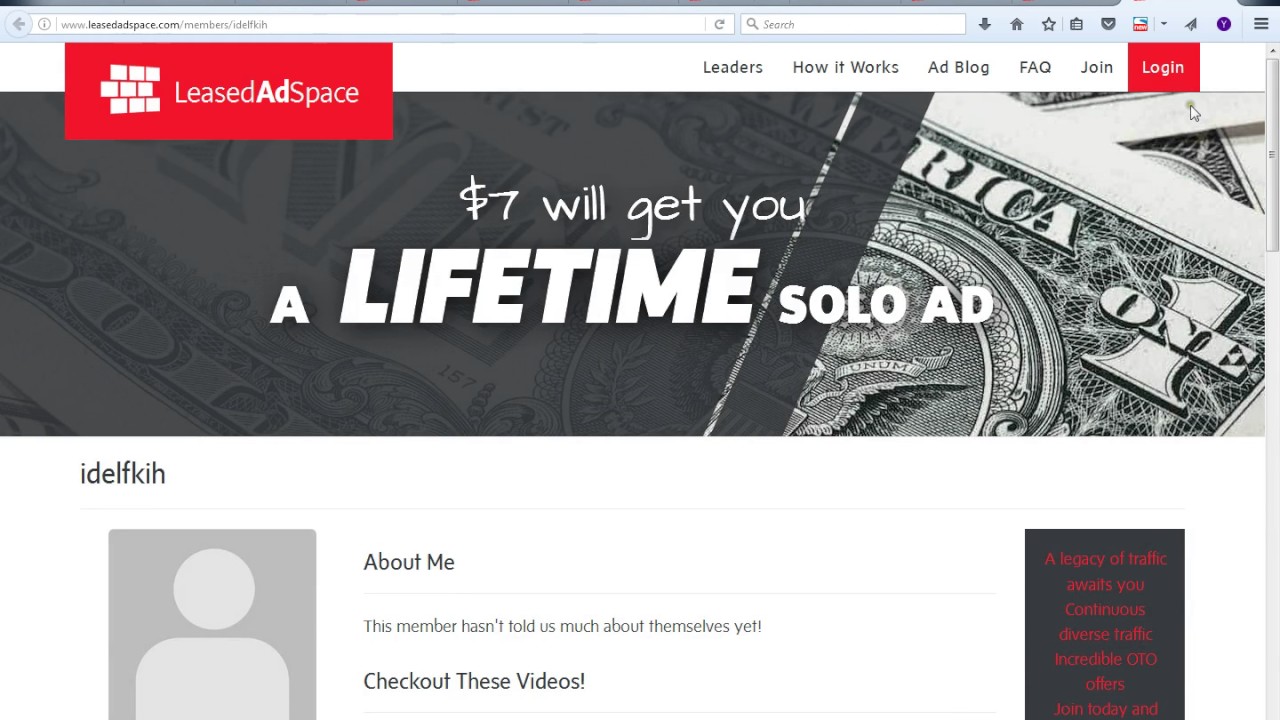This screenshot has height=720, width=1280.
Task: Click the 'idelfkih' member name heading
Action: point(122,474)
